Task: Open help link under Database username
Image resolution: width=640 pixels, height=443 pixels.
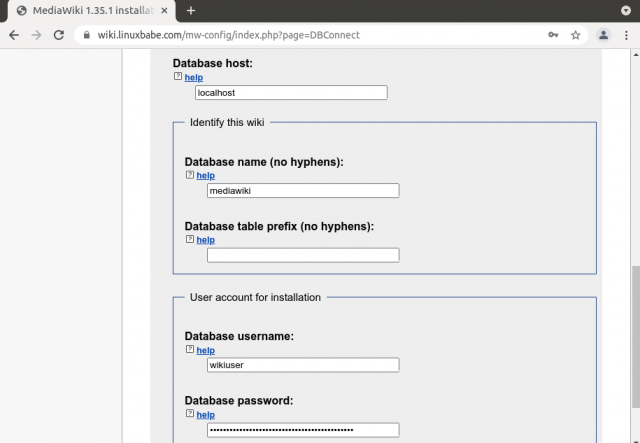Action: tap(205, 350)
